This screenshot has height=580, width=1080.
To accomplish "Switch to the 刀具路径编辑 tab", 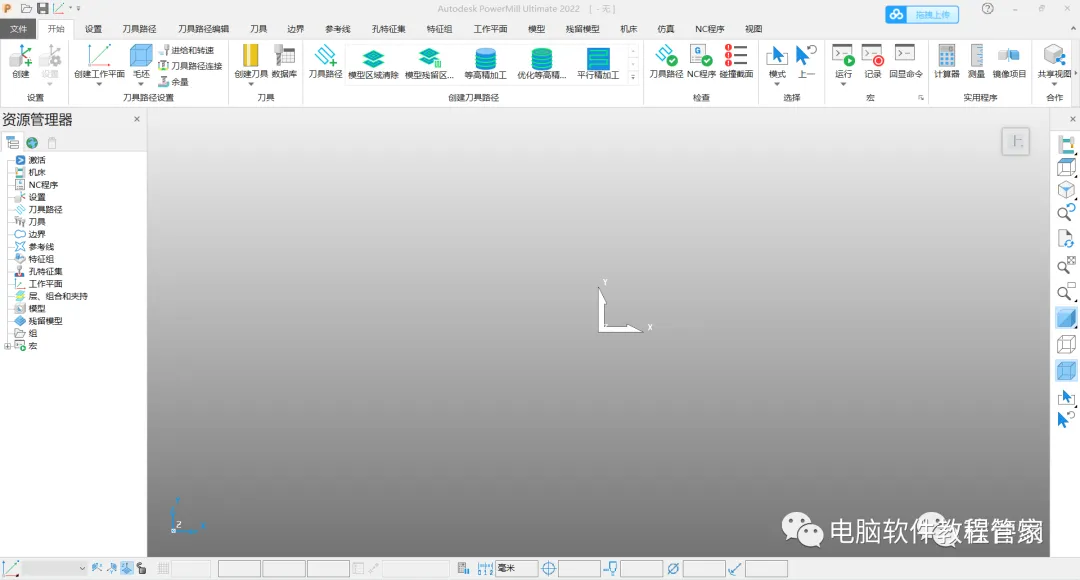I will tap(203, 29).
